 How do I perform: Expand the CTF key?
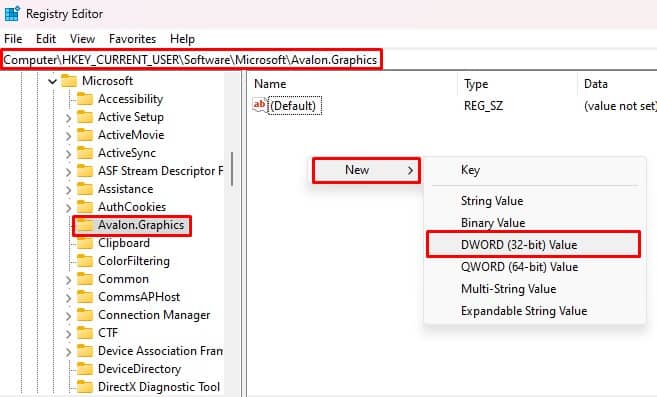tap(68, 334)
